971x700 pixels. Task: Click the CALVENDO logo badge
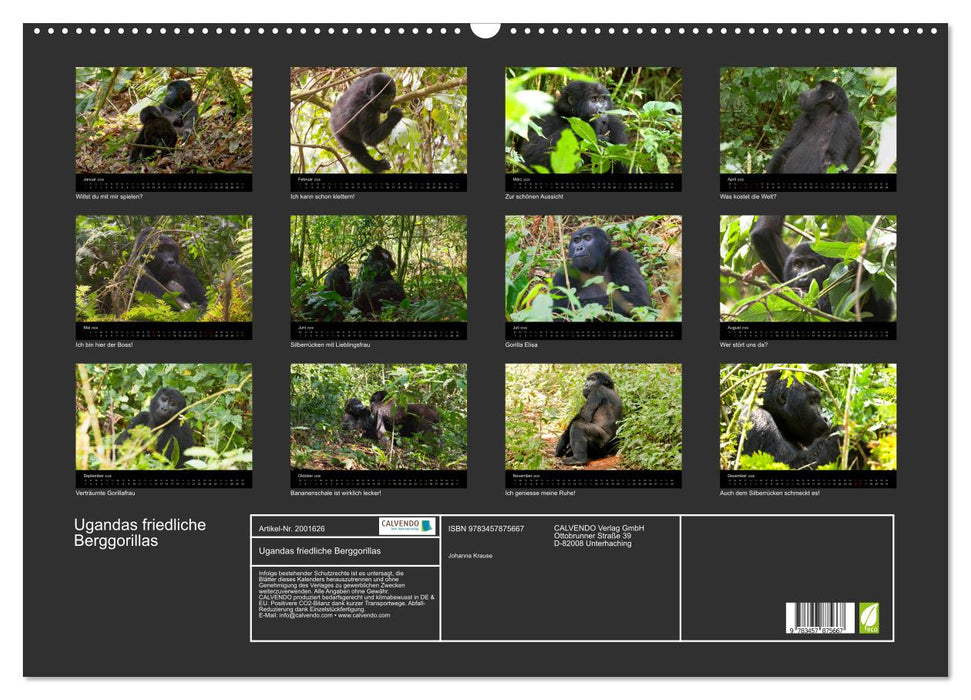pos(407,526)
